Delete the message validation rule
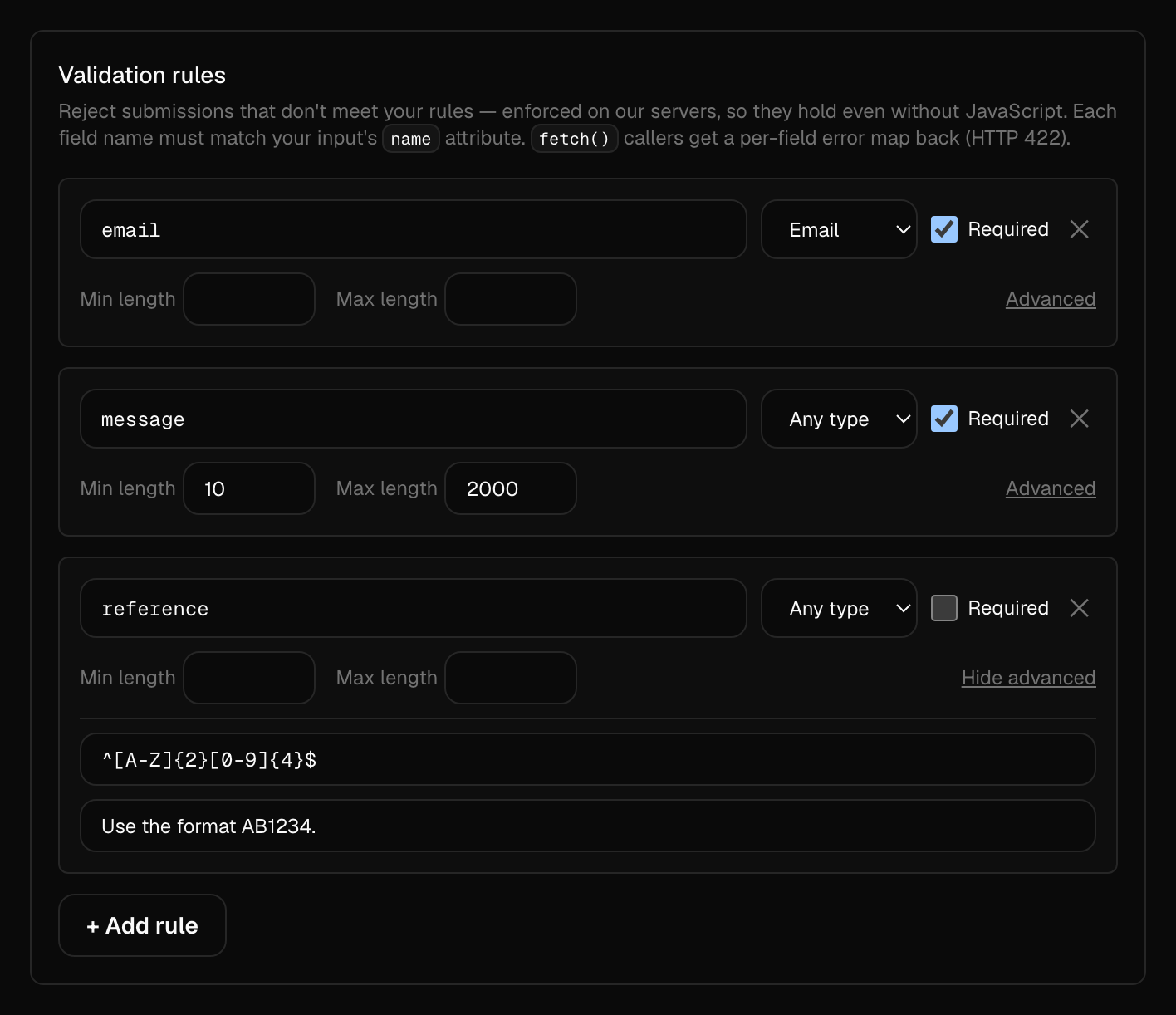 point(1079,419)
